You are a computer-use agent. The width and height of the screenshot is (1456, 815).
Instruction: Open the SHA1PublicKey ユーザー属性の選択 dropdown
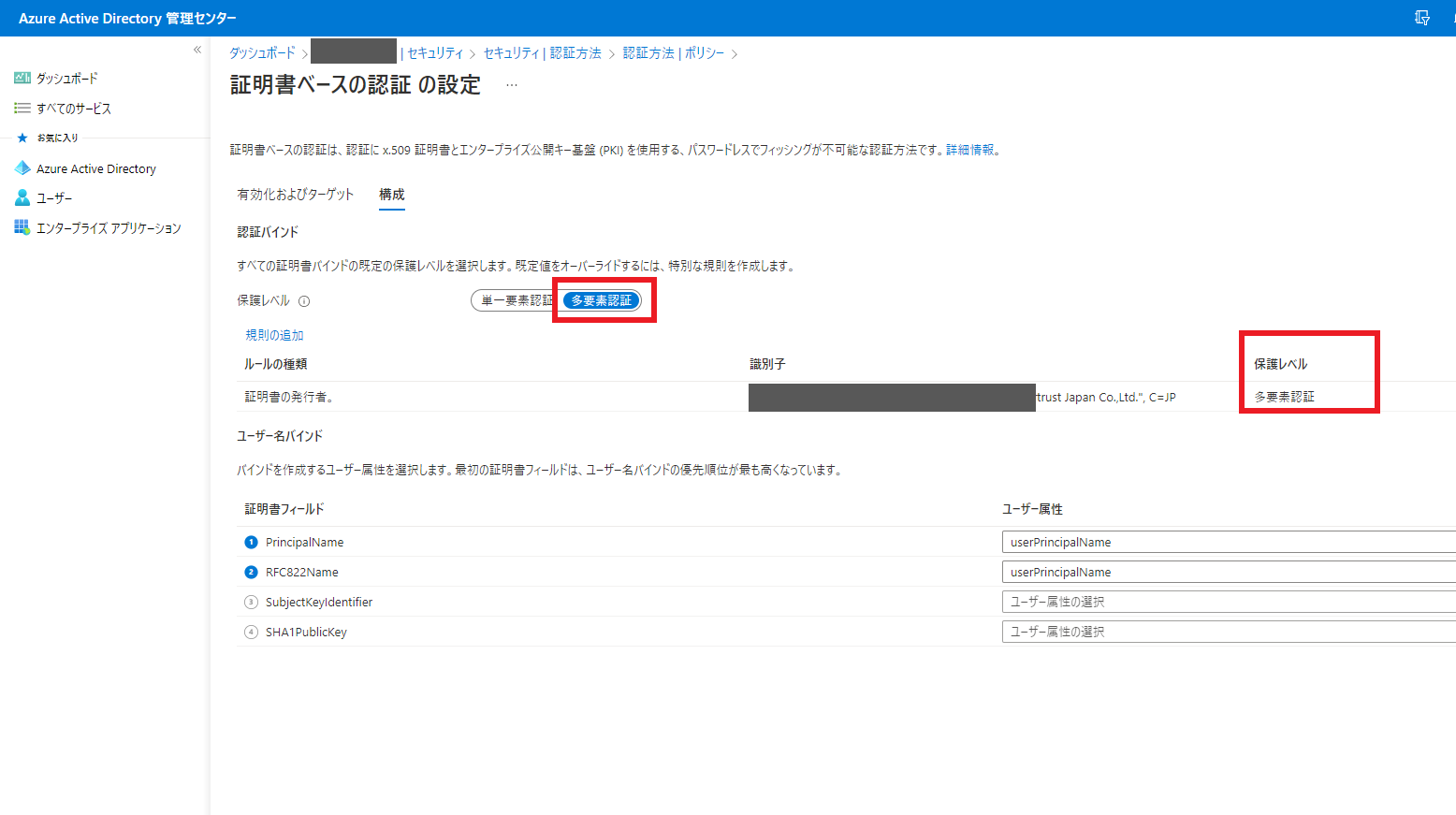point(1229,632)
